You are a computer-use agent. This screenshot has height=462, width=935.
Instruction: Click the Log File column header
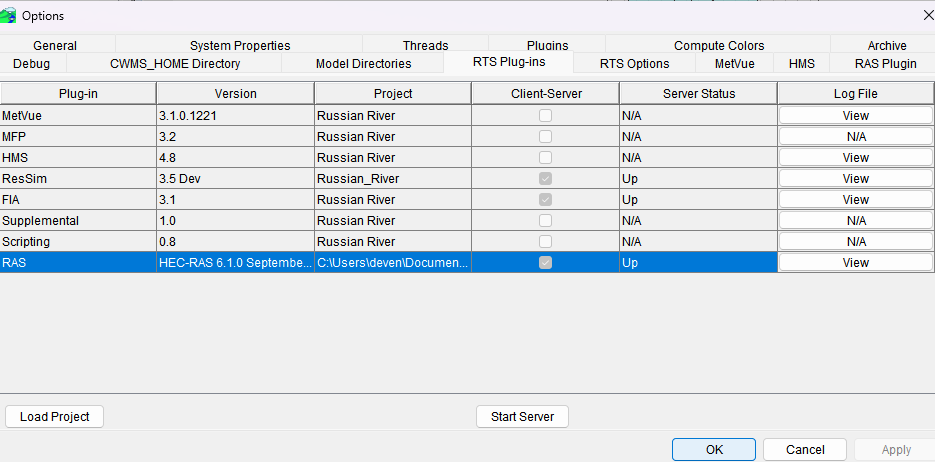tap(856, 94)
